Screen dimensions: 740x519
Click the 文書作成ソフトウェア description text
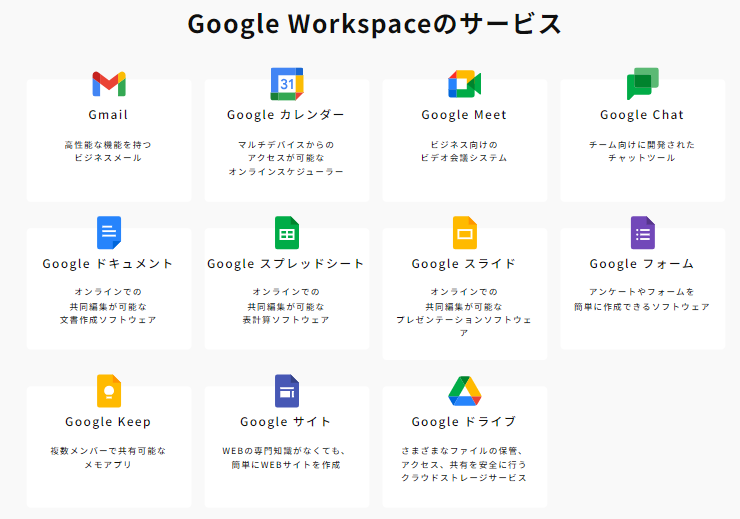(108, 320)
